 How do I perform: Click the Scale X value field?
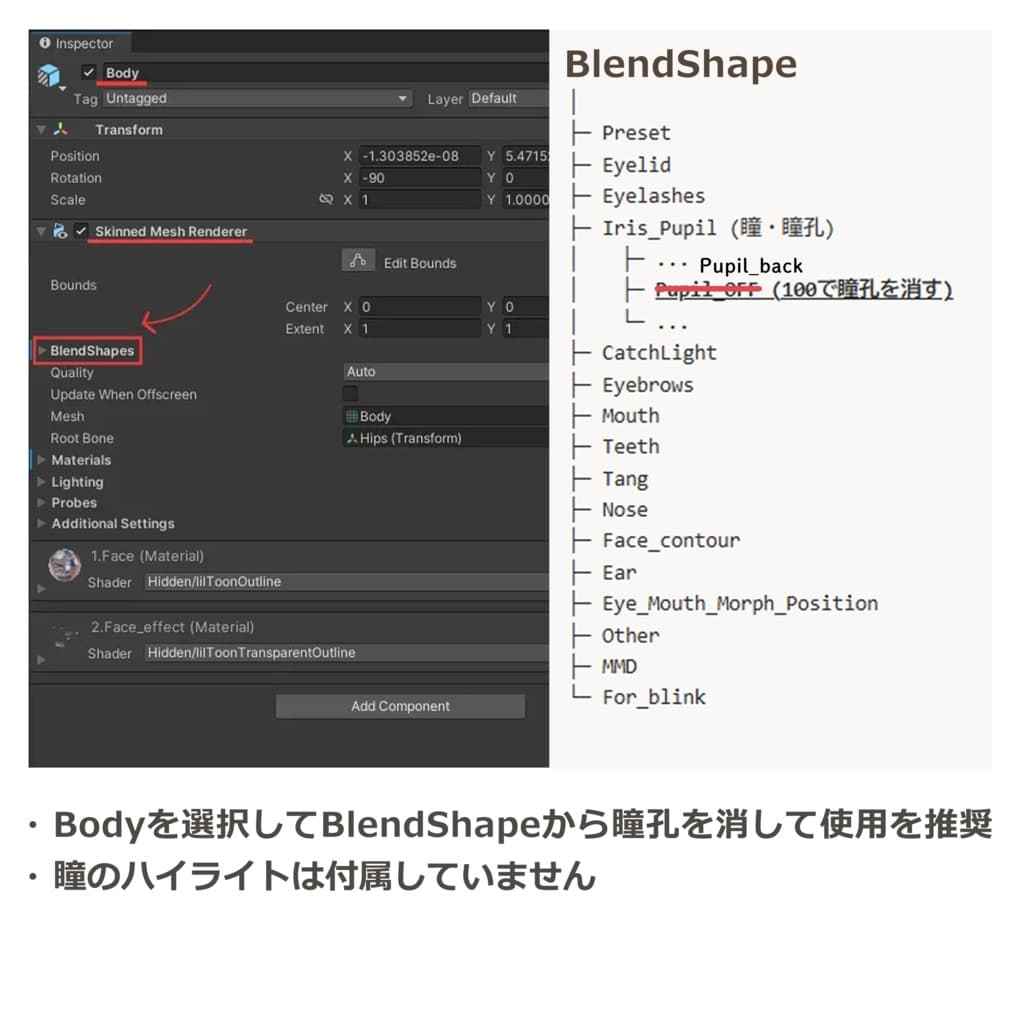(x=420, y=200)
